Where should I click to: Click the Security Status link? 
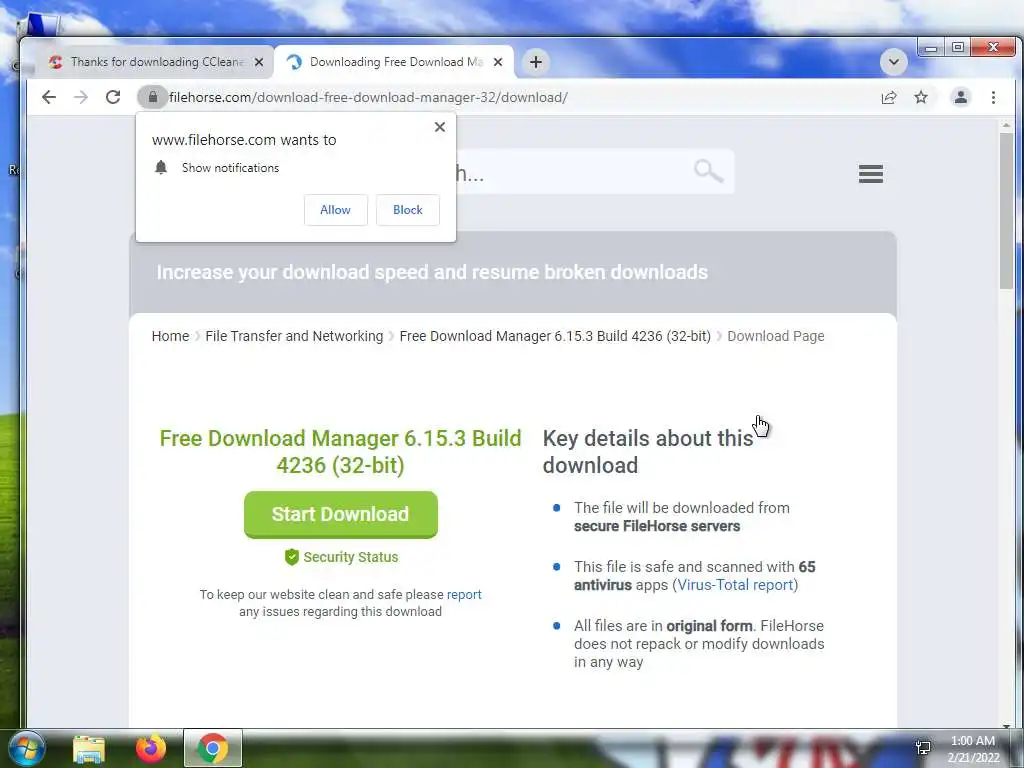[x=351, y=557]
